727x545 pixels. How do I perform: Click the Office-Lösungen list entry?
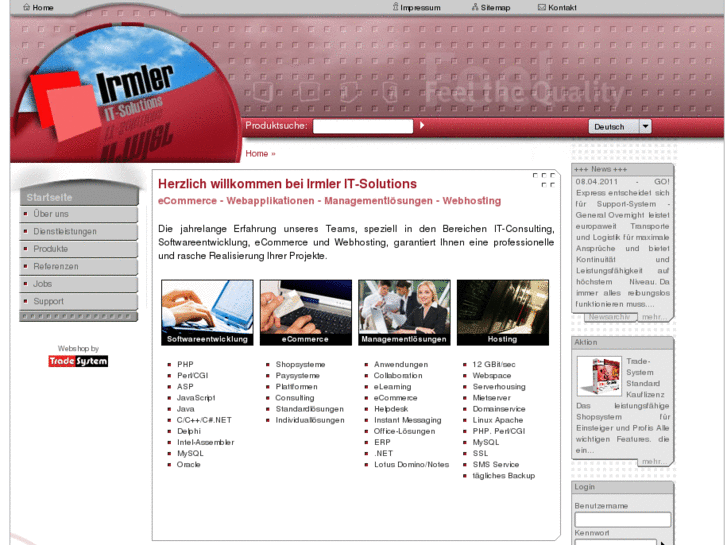(404, 431)
